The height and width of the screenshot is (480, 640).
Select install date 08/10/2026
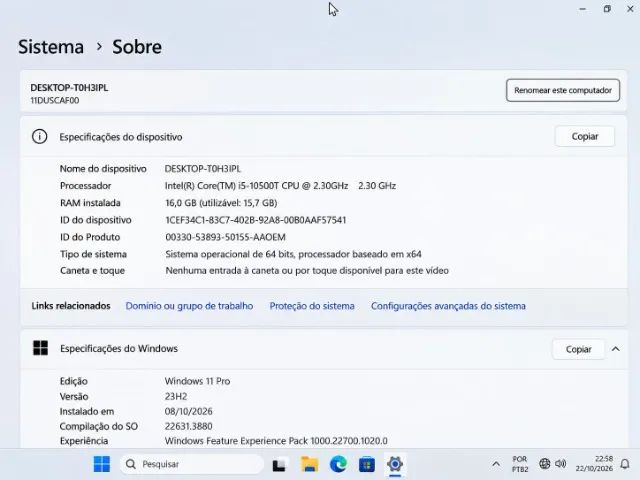(189, 411)
